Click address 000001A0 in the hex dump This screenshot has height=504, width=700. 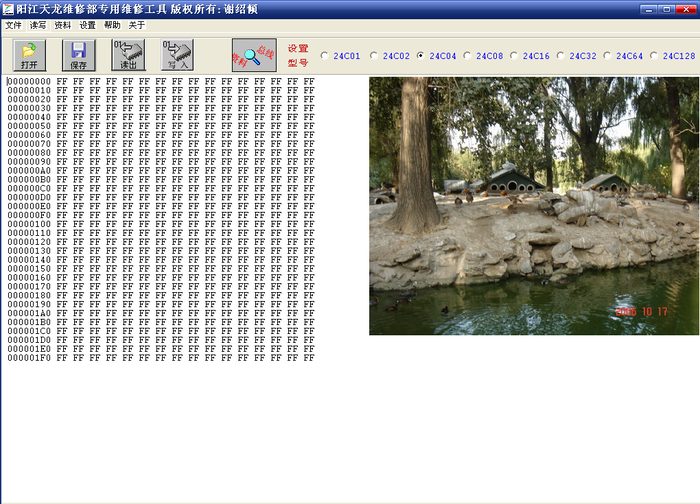(x=29, y=313)
